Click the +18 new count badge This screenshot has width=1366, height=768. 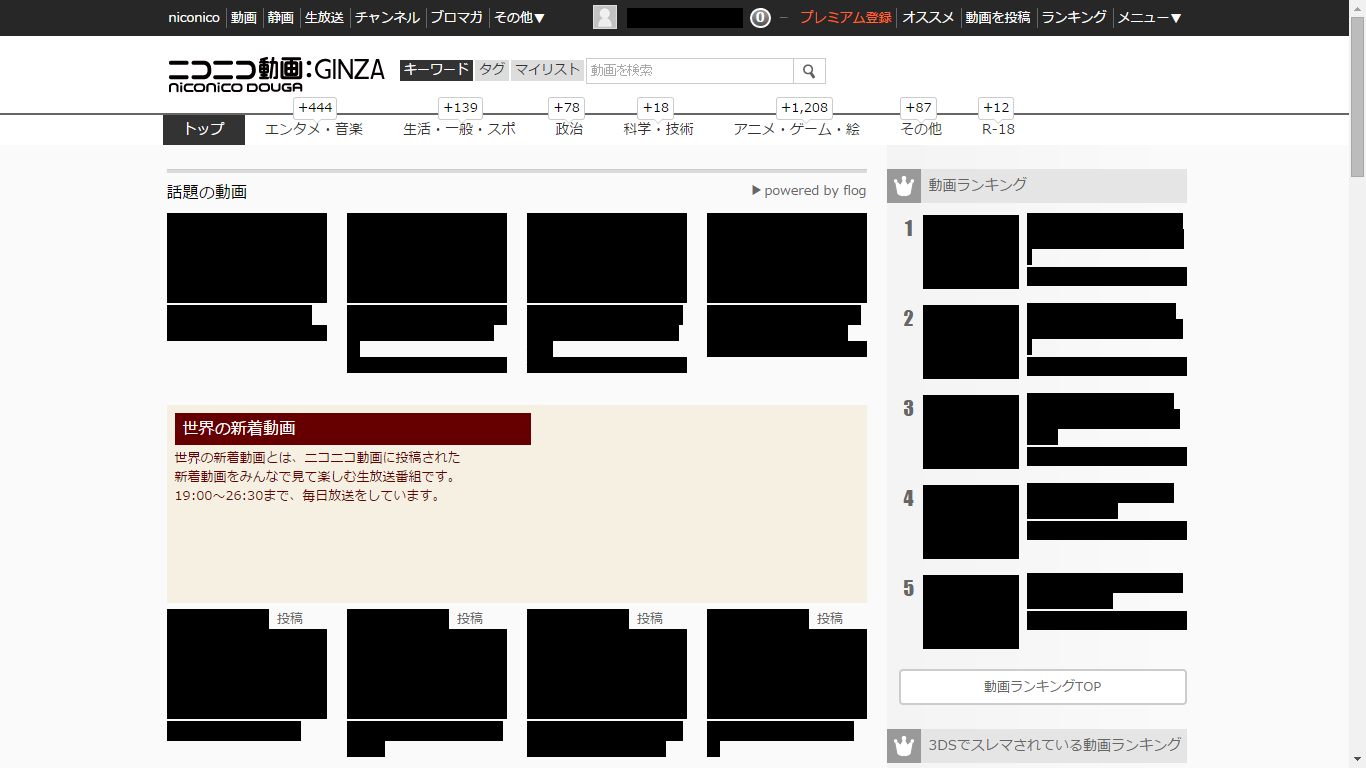[656, 108]
